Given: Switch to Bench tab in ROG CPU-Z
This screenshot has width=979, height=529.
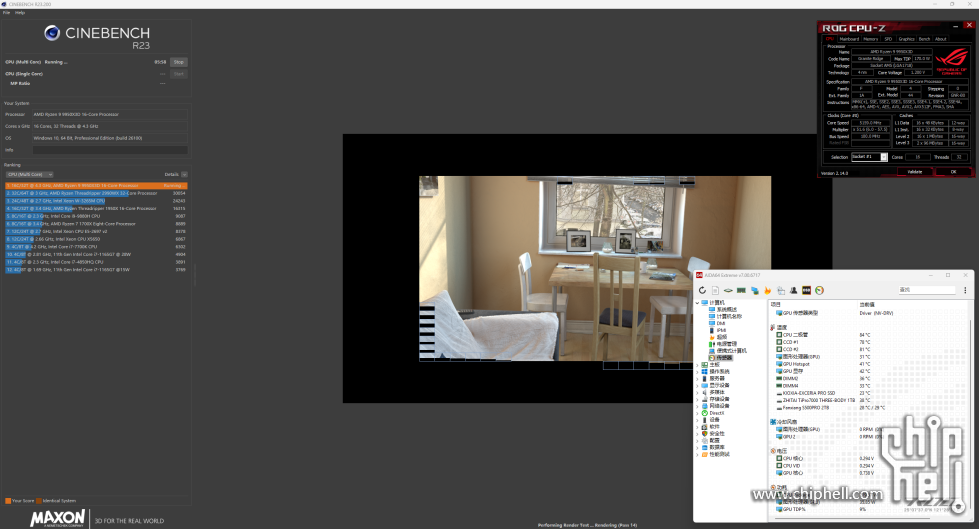Looking at the screenshot, I should click(924, 39).
